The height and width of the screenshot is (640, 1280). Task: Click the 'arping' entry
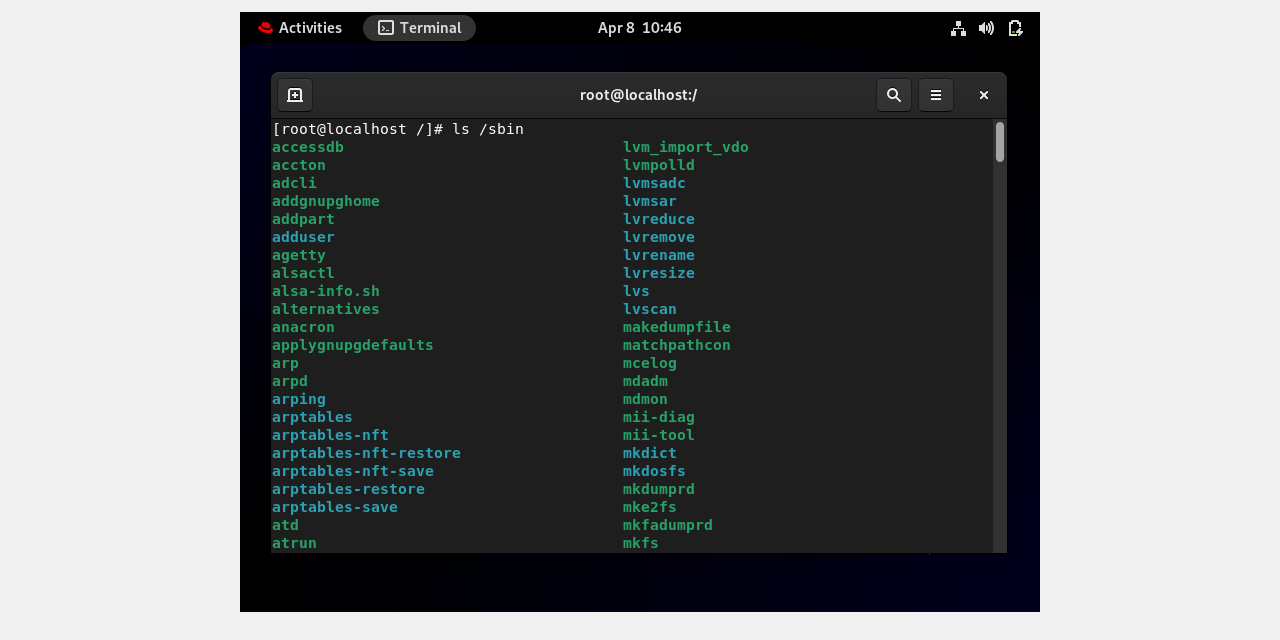click(x=299, y=399)
